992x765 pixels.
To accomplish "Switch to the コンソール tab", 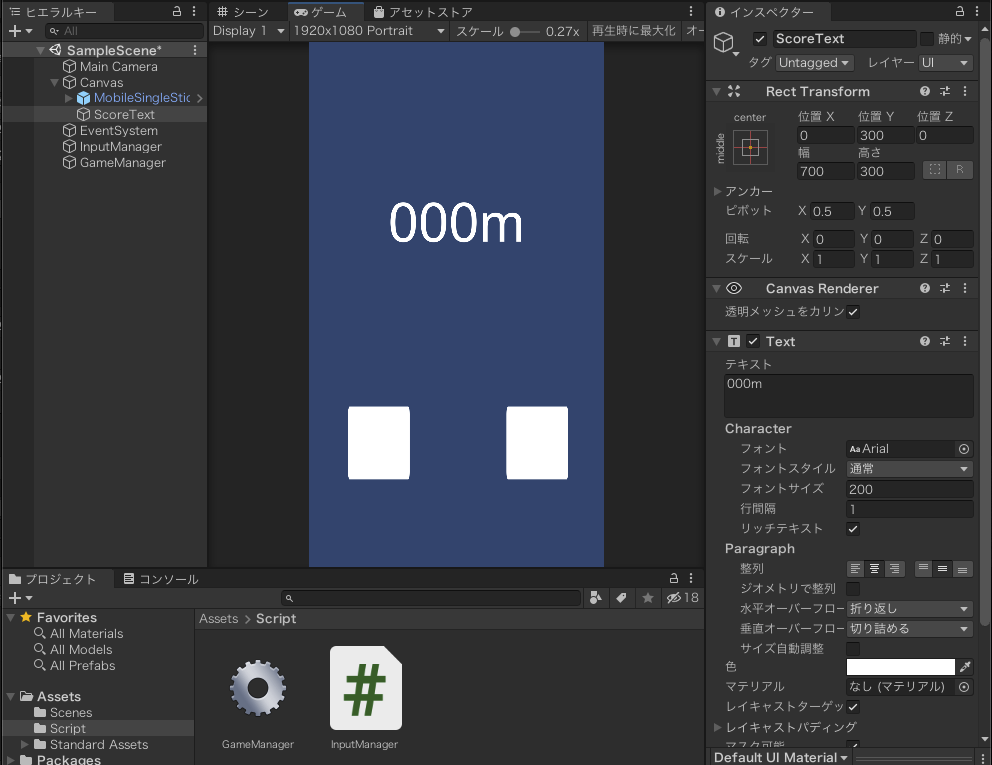I will click(x=160, y=579).
